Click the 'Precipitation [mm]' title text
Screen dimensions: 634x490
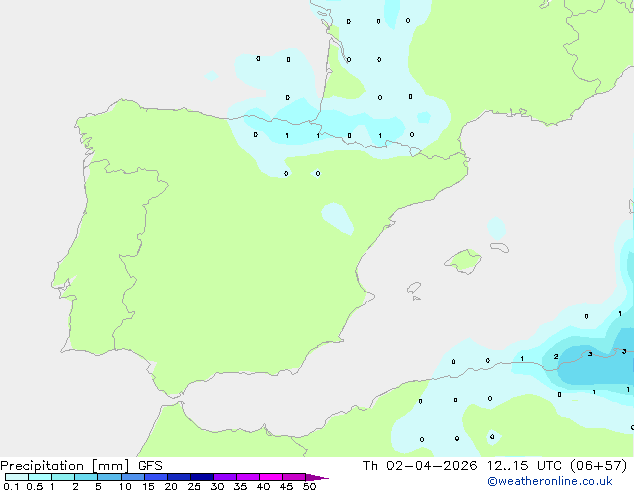tap(65, 466)
